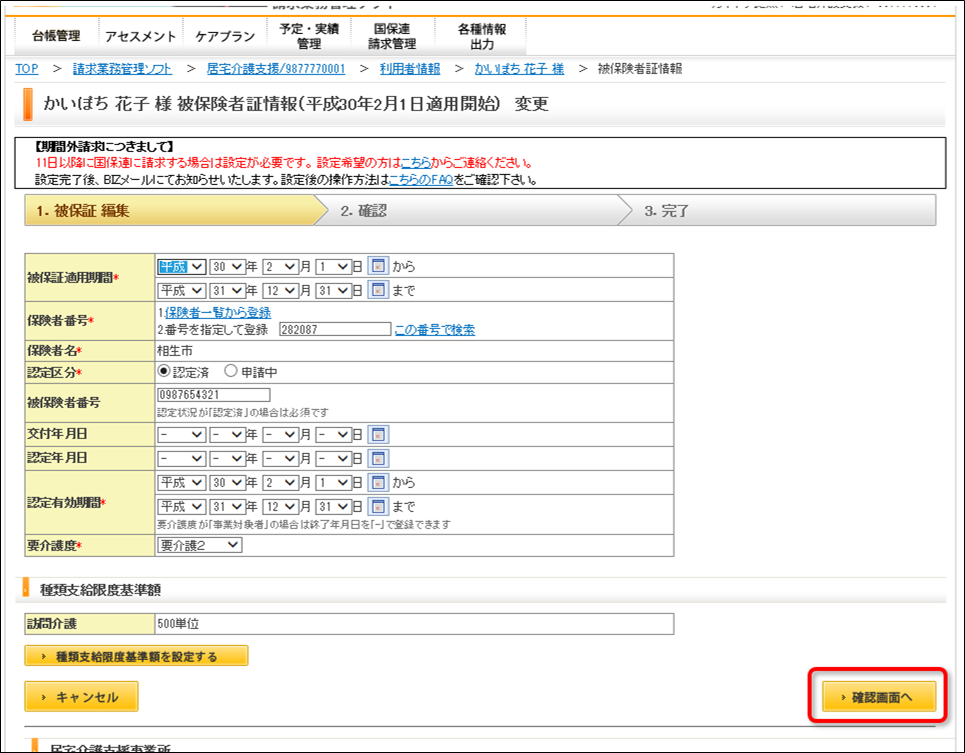Open year dropdown for 被保証適用期間 start
Viewport: 965px width, 753px height.
coord(228,266)
